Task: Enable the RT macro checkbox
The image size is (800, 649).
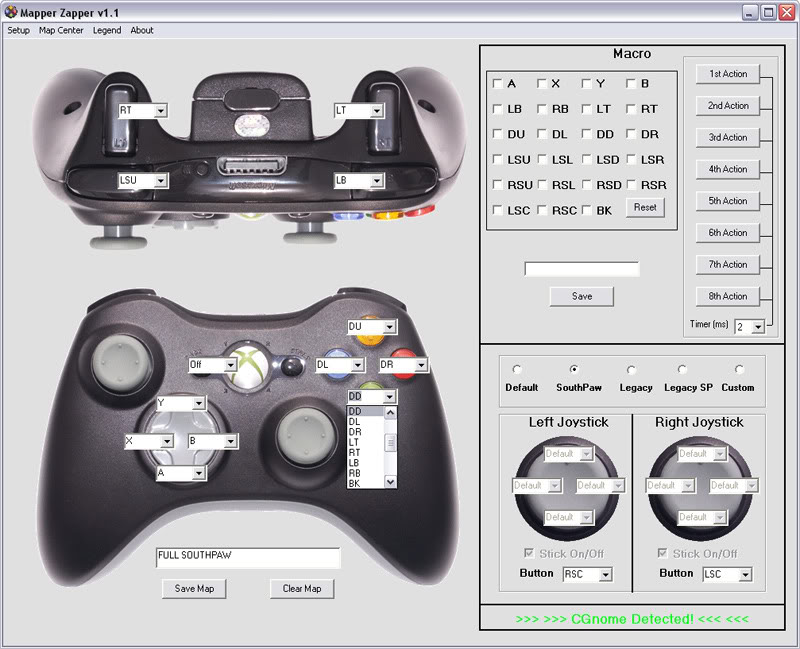Action: pyautogui.click(x=631, y=109)
